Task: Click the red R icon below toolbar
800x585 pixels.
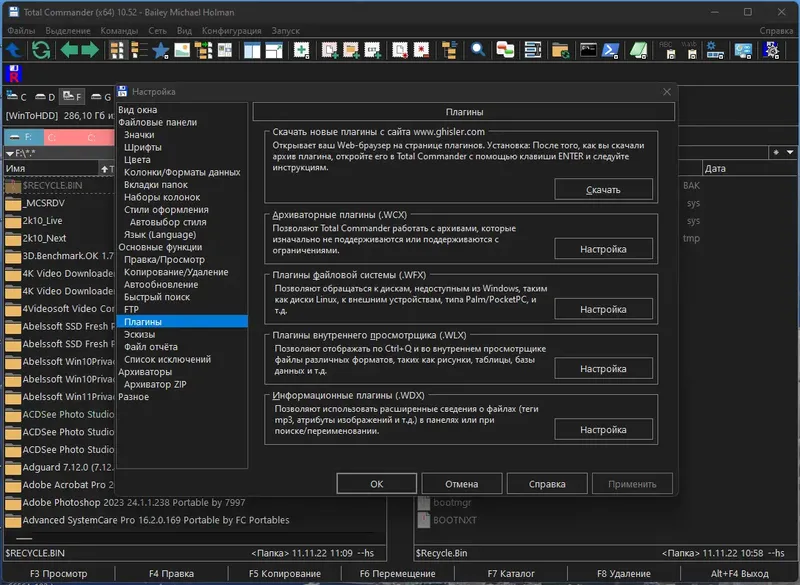Action: (x=13, y=72)
